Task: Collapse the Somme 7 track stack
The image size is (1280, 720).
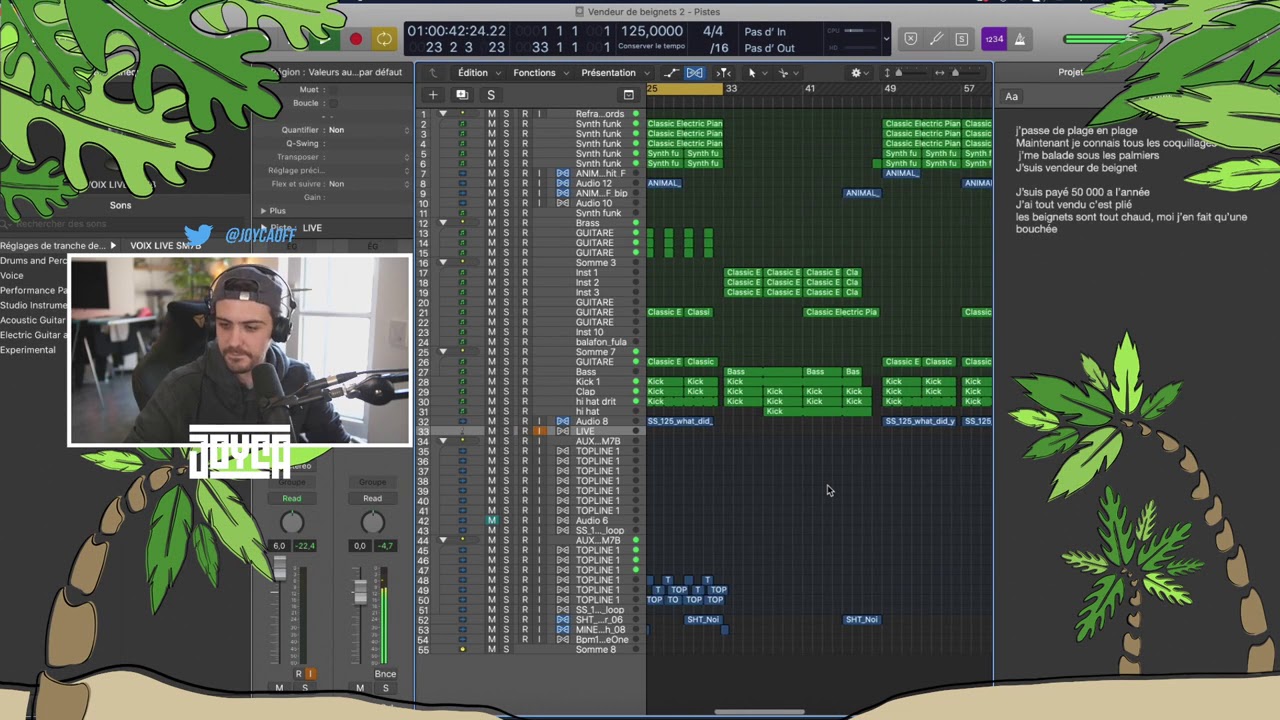Action: pos(443,352)
